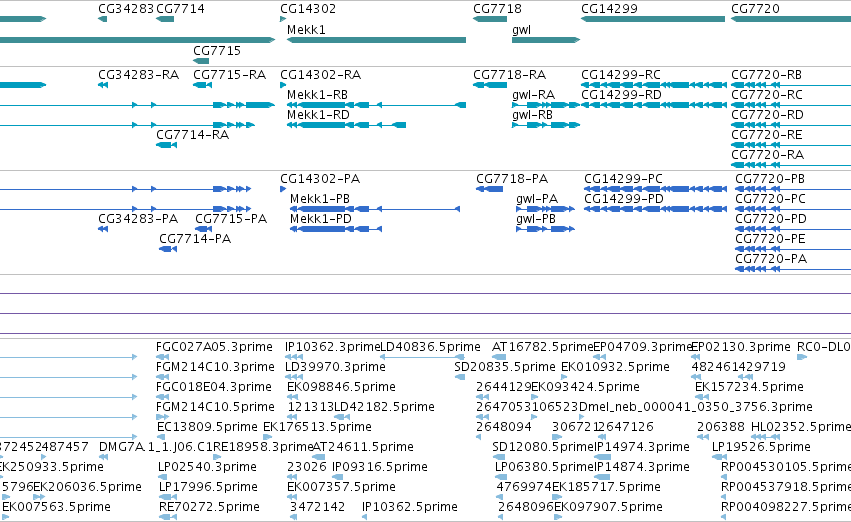This screenshot has width=851, height=522.
Task: Select the AT24611.5prime EST label
Action: (363, 448)
